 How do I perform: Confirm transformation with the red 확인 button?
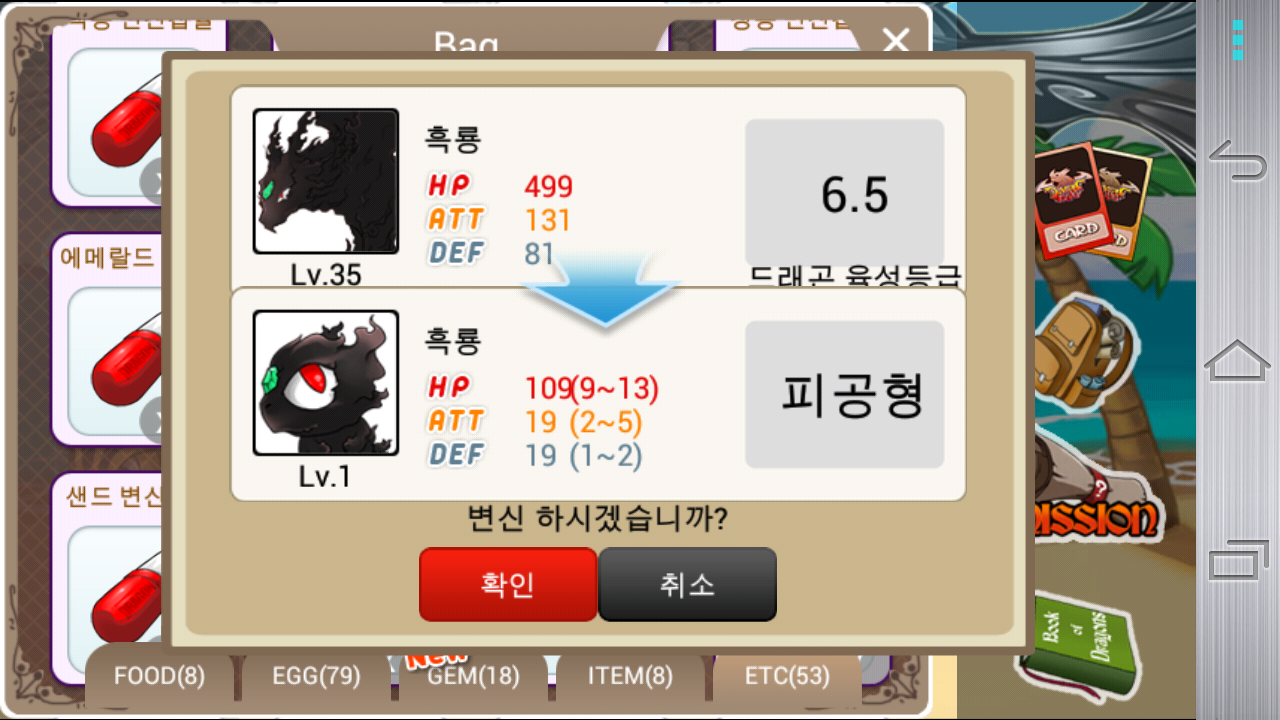point(508,584)
